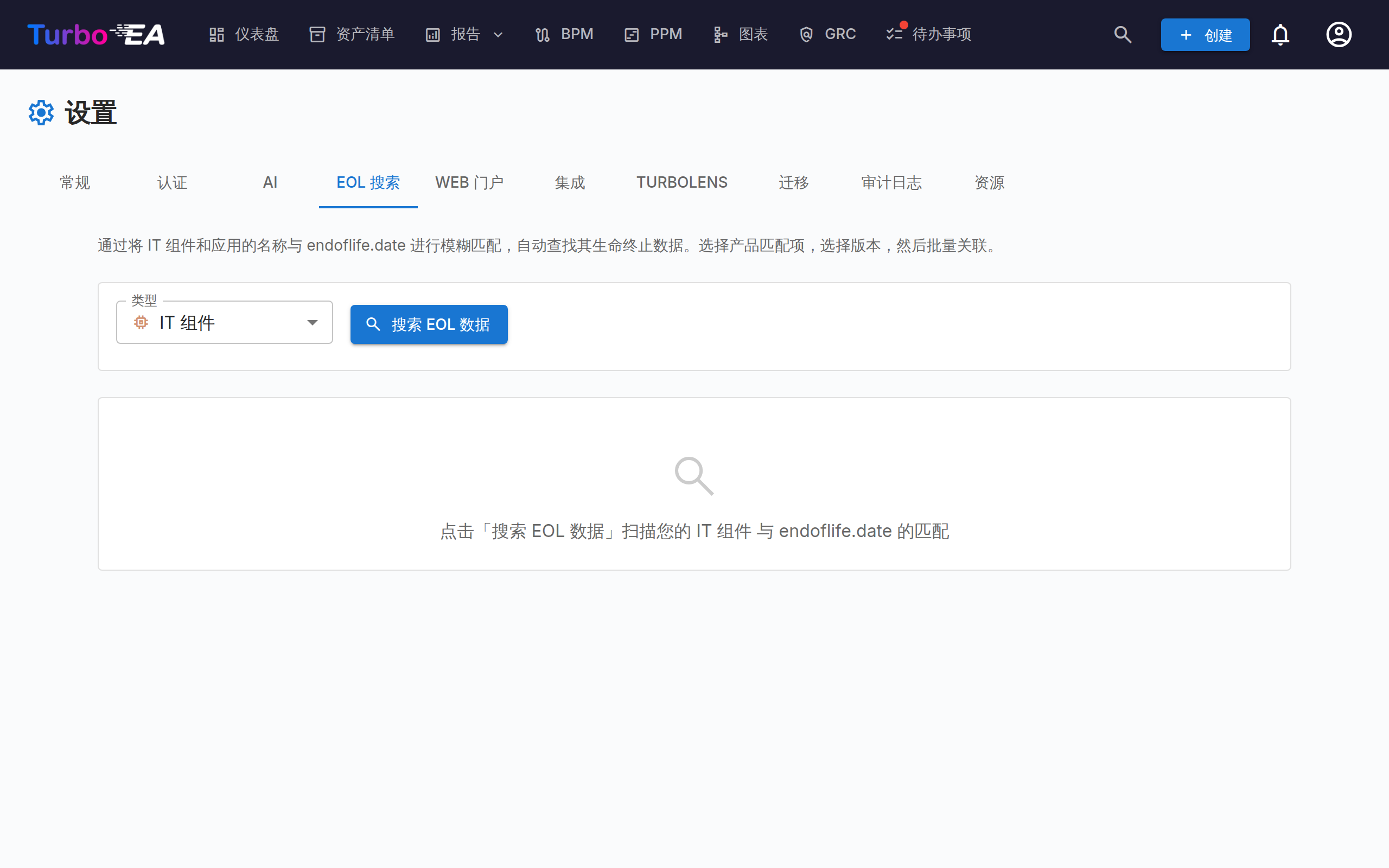1389x868 pixels.
Task: Go to PPM section
Action: tap(653, 34)
